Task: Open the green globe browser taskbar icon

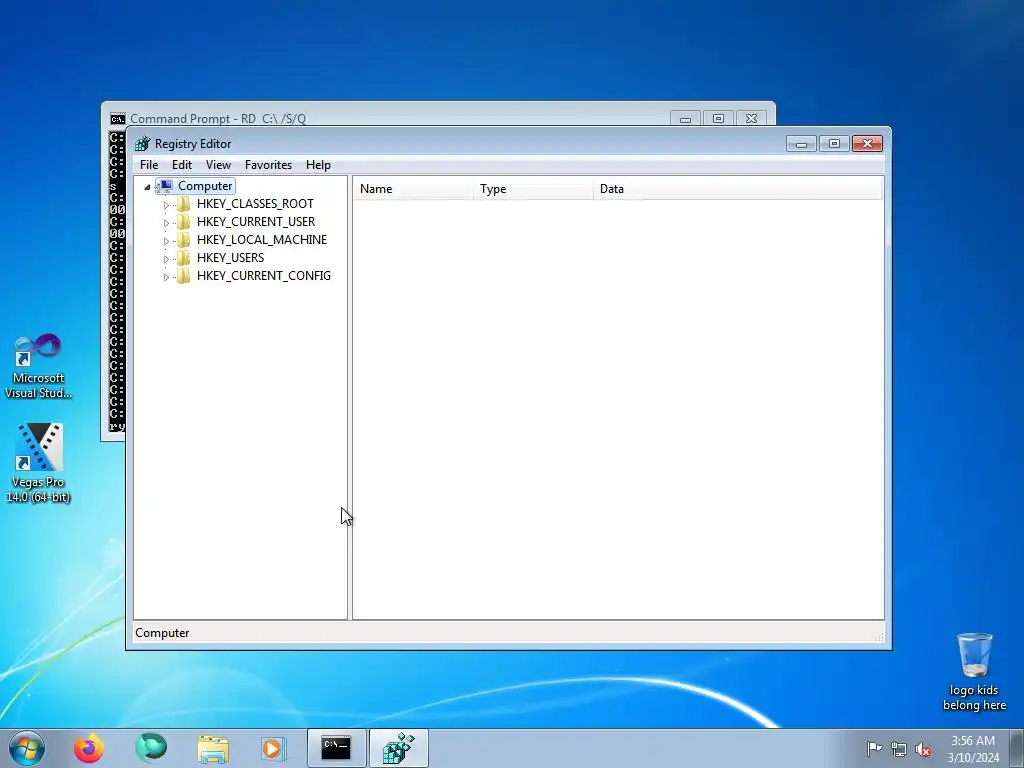Action: pos(151,748)
